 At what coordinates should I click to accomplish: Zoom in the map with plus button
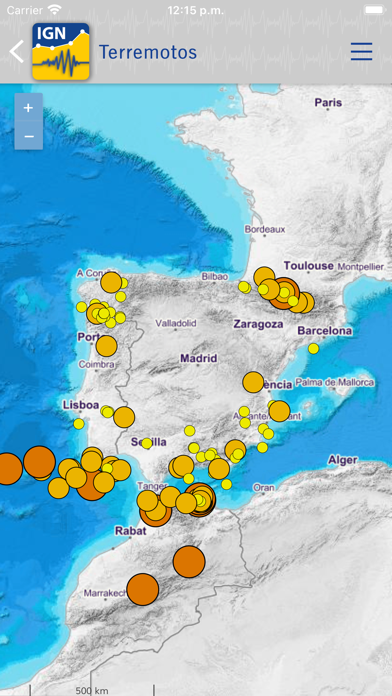[28, 108]
